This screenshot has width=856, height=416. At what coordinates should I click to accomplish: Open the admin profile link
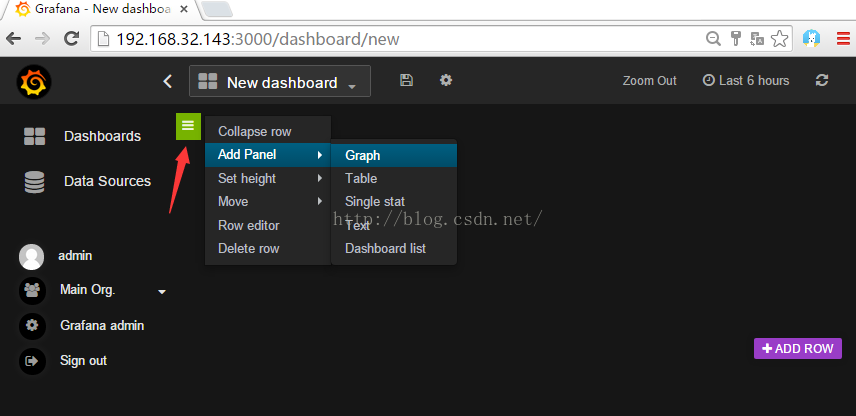[75, 255]
